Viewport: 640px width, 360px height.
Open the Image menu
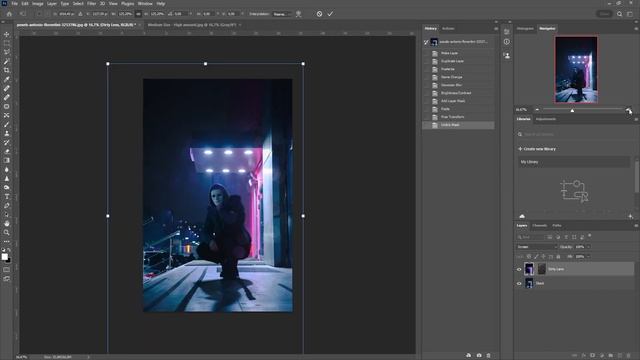click(x=38, y=3)
